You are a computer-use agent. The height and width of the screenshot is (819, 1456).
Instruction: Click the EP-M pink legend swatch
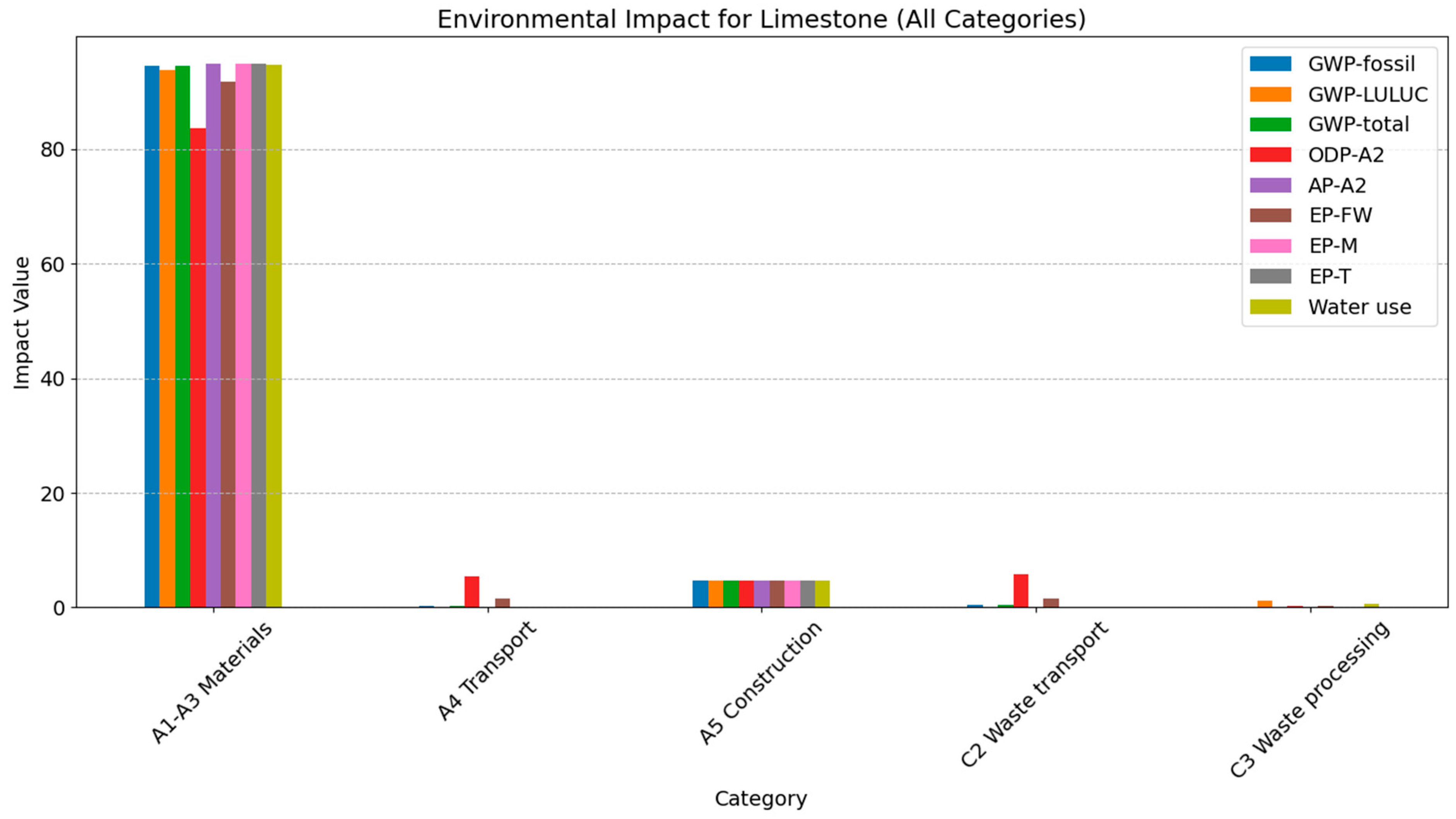click(1270, 246)
